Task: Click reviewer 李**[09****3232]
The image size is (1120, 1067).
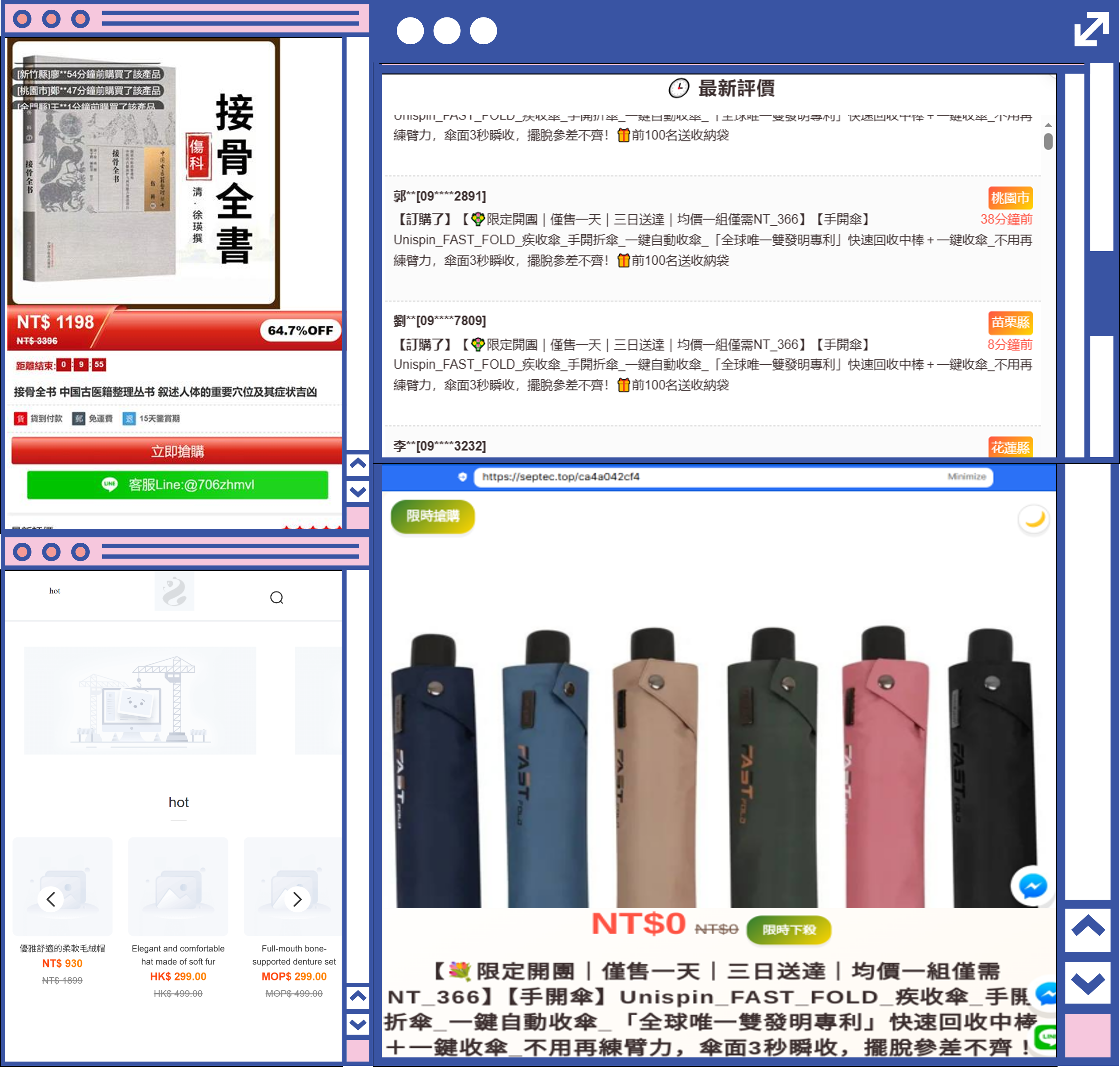Action: [x=439, y=446]
